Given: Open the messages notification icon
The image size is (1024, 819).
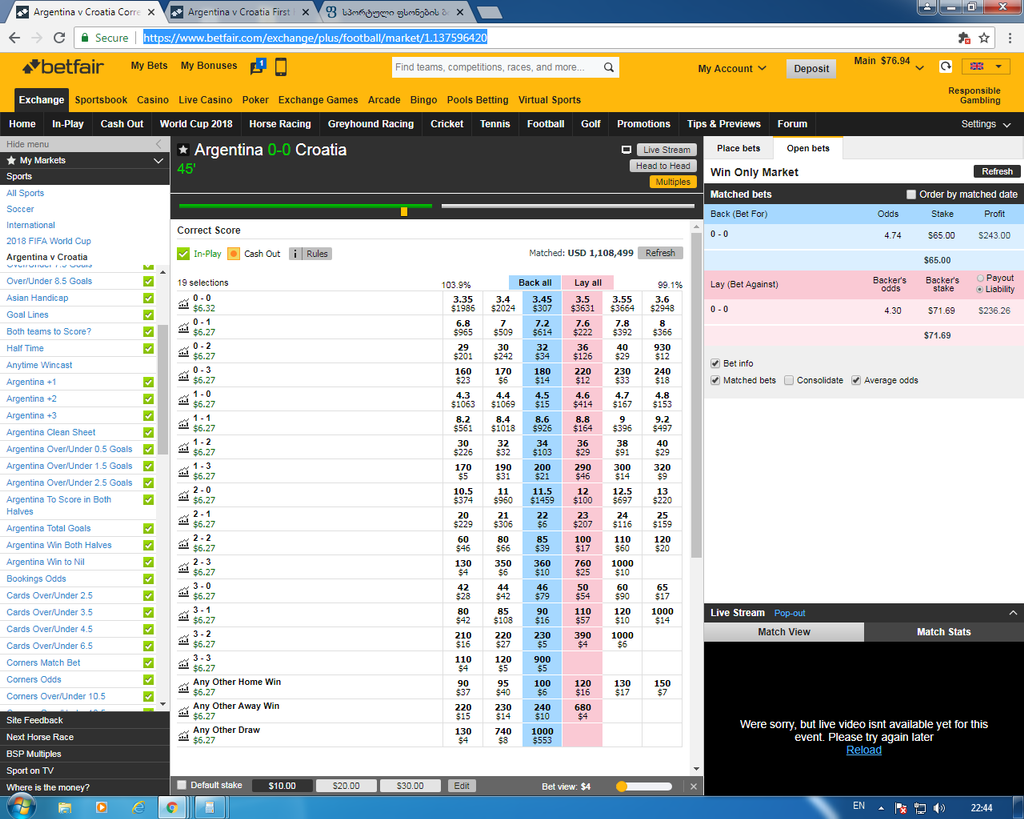Looking at the screenshot, I should [x=257, y=66].
